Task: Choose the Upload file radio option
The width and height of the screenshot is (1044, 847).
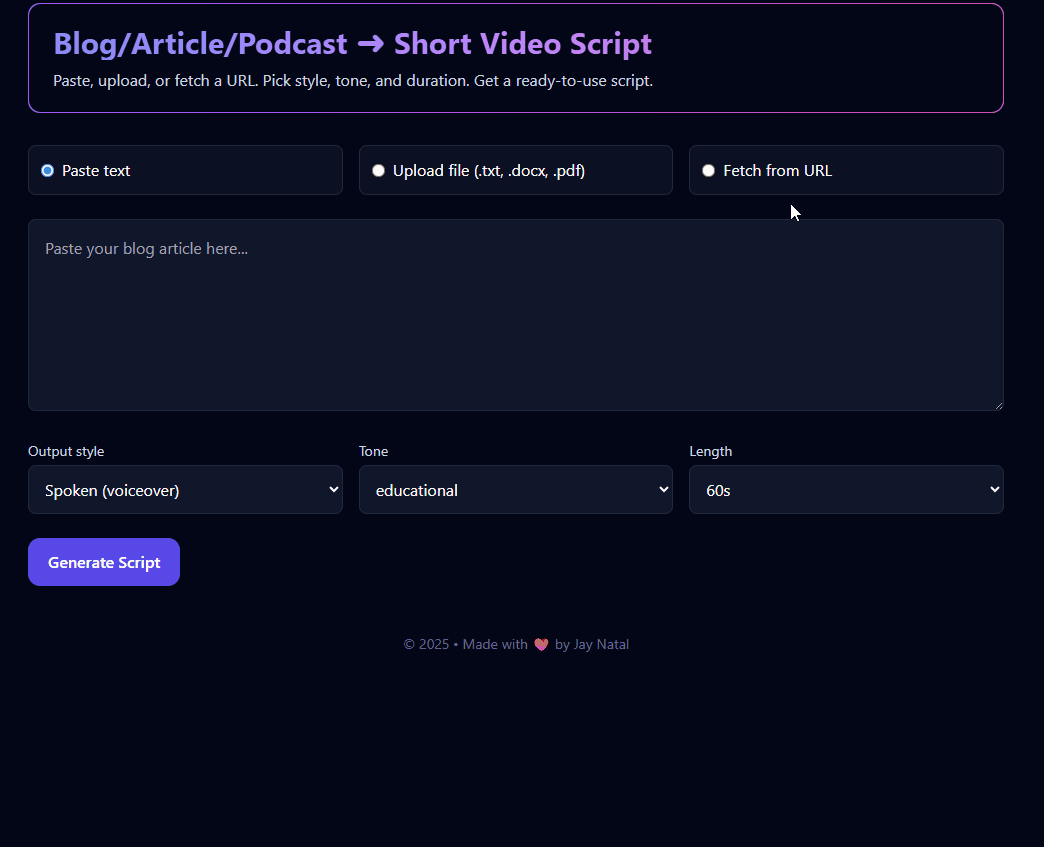Action: point(378,171)
